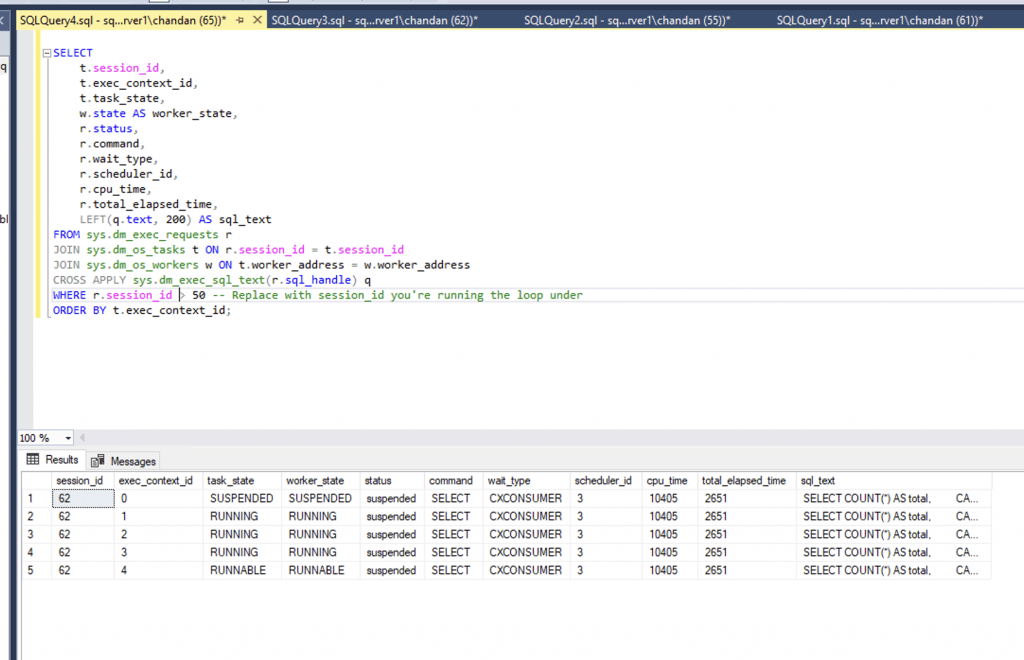Click the Results grid icon
This screenshot has width=1024, height=660.
[x=35, y=460]
